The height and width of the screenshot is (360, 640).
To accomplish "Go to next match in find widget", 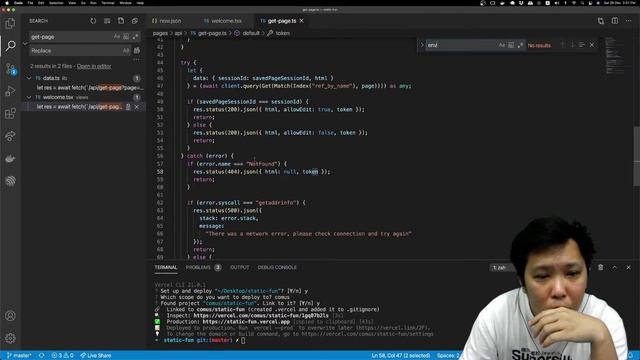I will pos(572,45).
